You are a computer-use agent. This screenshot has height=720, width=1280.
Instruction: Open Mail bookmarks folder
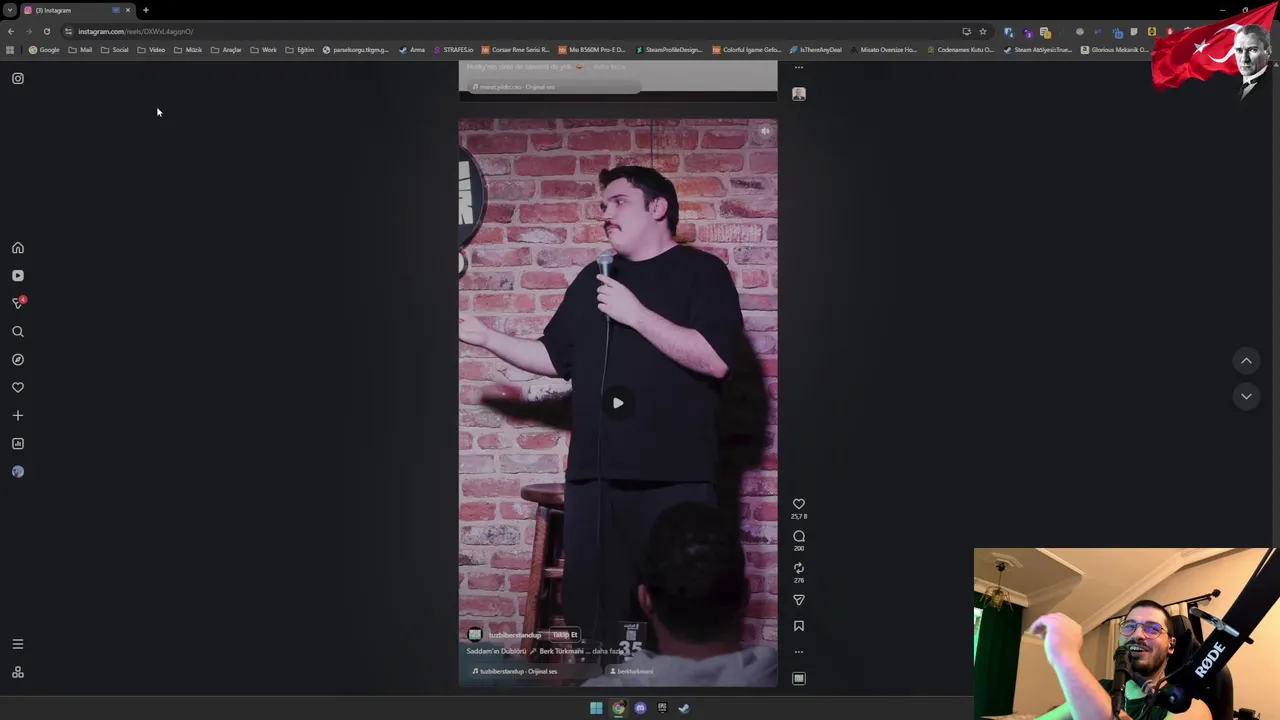click(x=80, y=50)
